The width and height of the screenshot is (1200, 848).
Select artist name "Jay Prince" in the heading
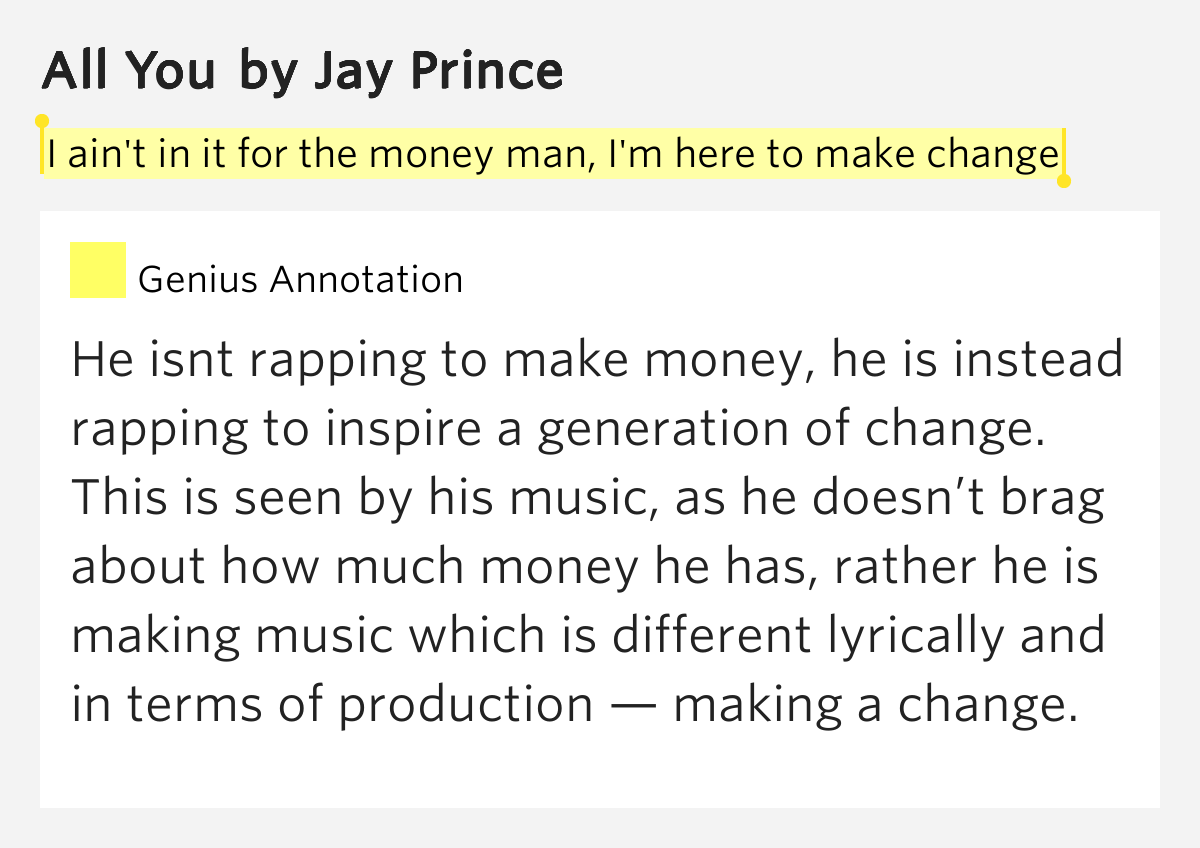(436, 70)
